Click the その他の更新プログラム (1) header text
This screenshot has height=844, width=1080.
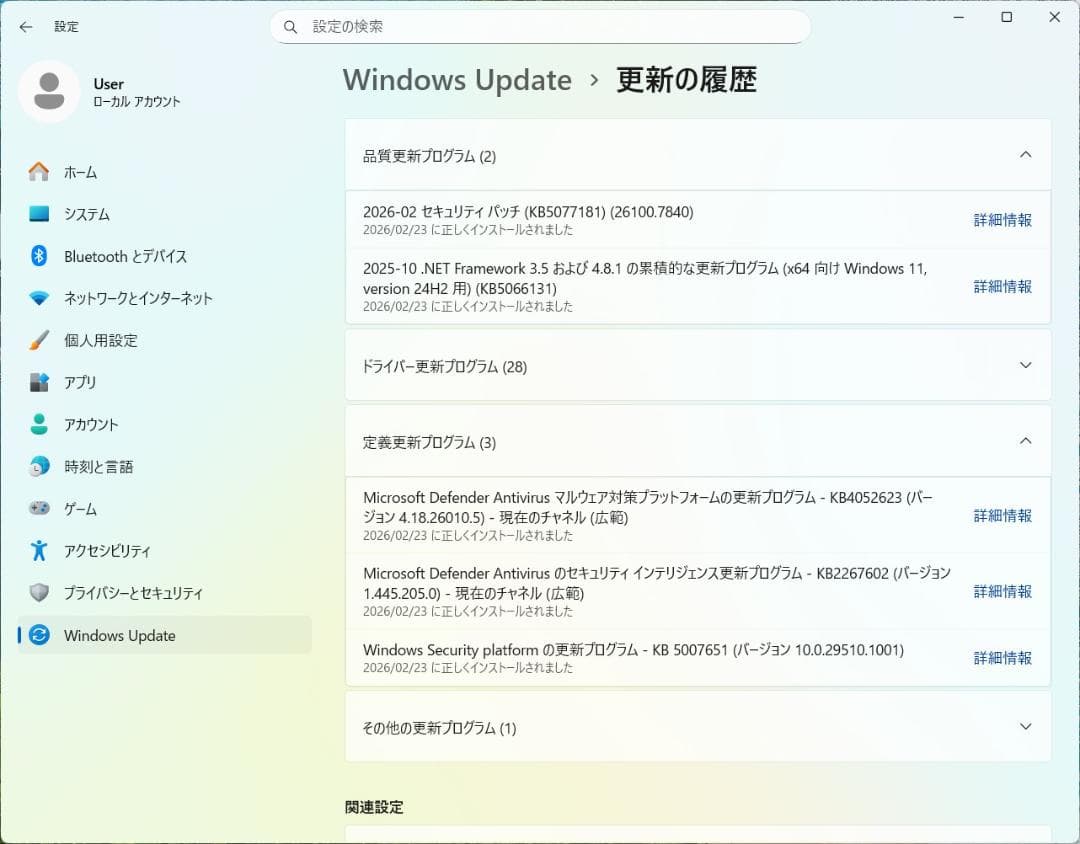(439, 728)
